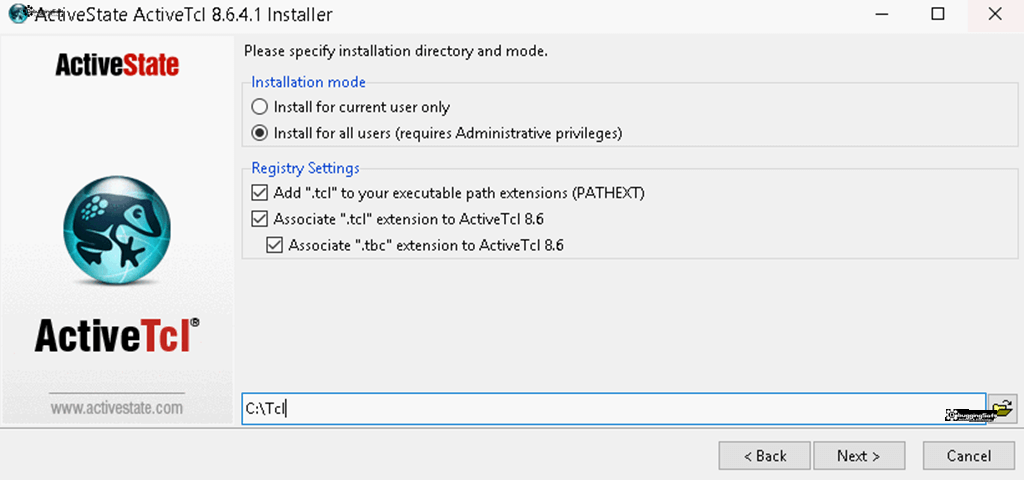
Task: Cancel the ActiveTcl installation
Action: 969,456
